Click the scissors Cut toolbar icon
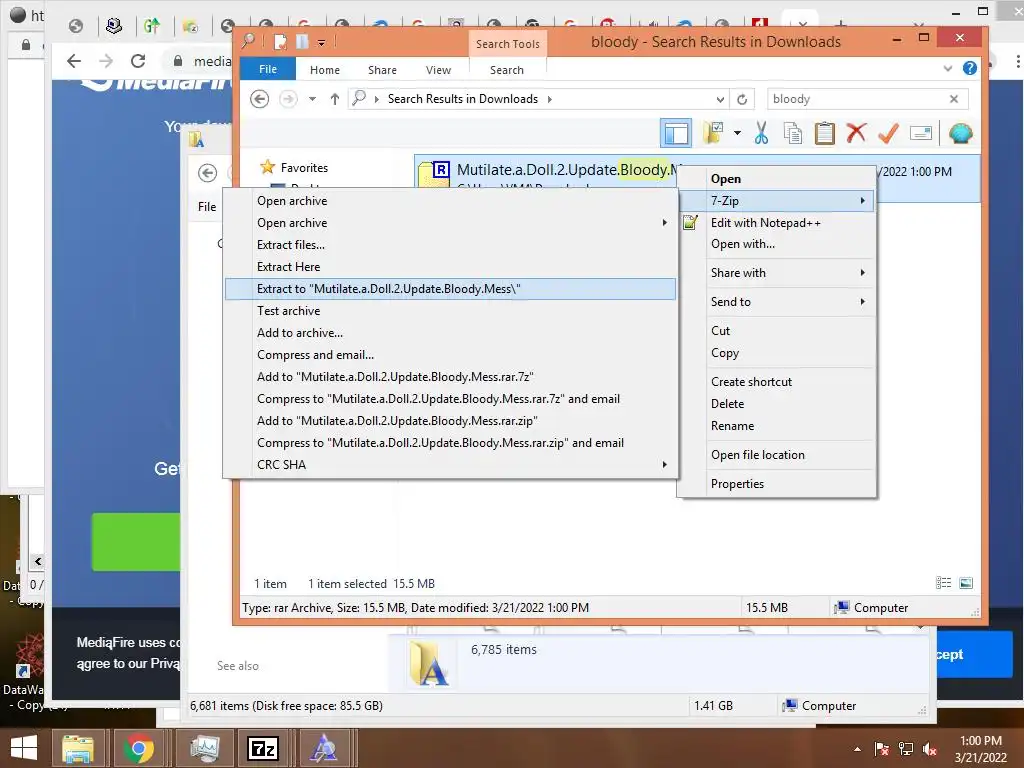The width and height of the screenshot is (1024, 768). [761, 133]
